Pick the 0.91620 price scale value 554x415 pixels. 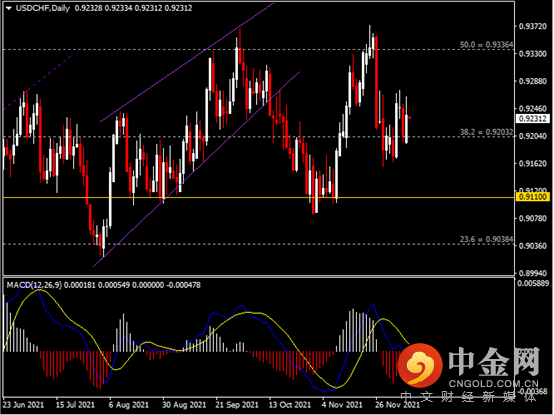click(x=533, y=164)
